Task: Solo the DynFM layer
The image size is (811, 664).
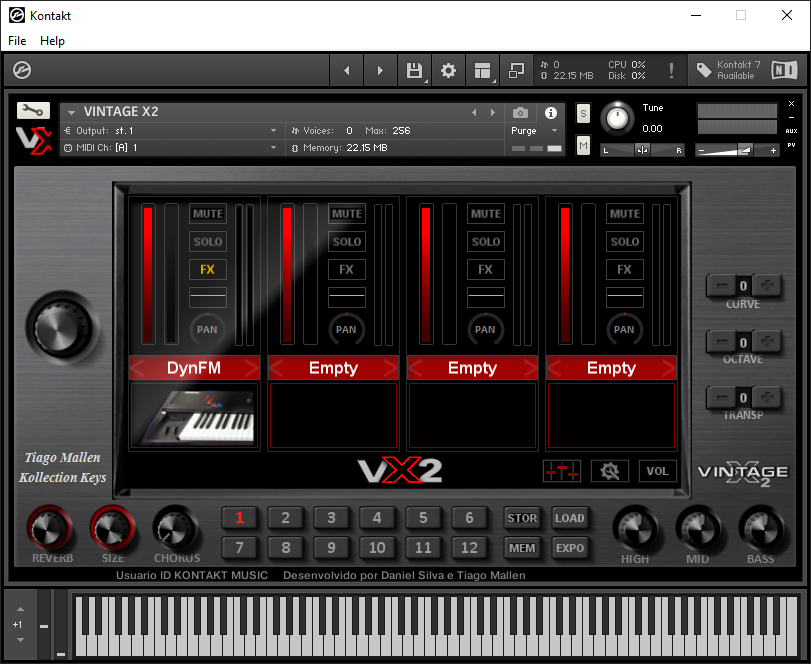Action: point(207,242)
